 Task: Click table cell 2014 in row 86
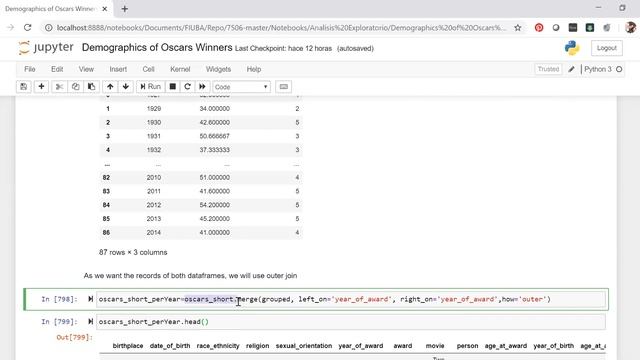(x=154, y=232)
